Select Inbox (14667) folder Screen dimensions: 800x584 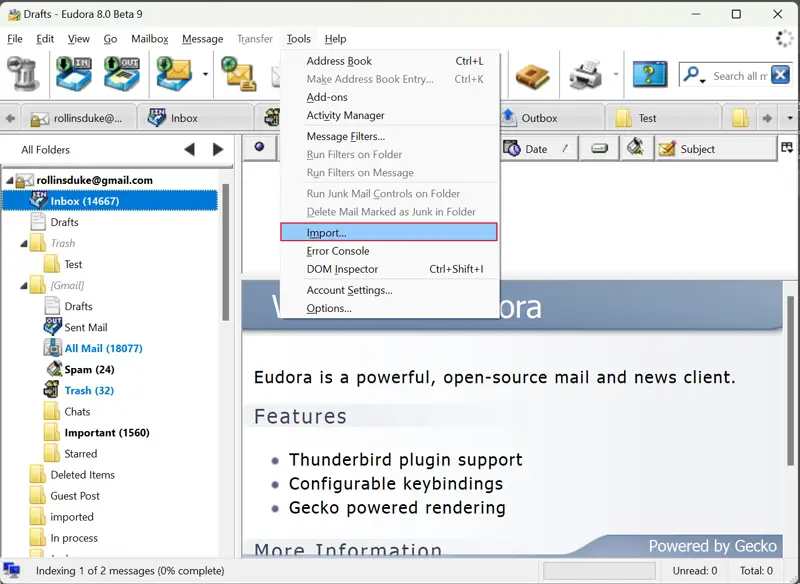coord(110,201)
